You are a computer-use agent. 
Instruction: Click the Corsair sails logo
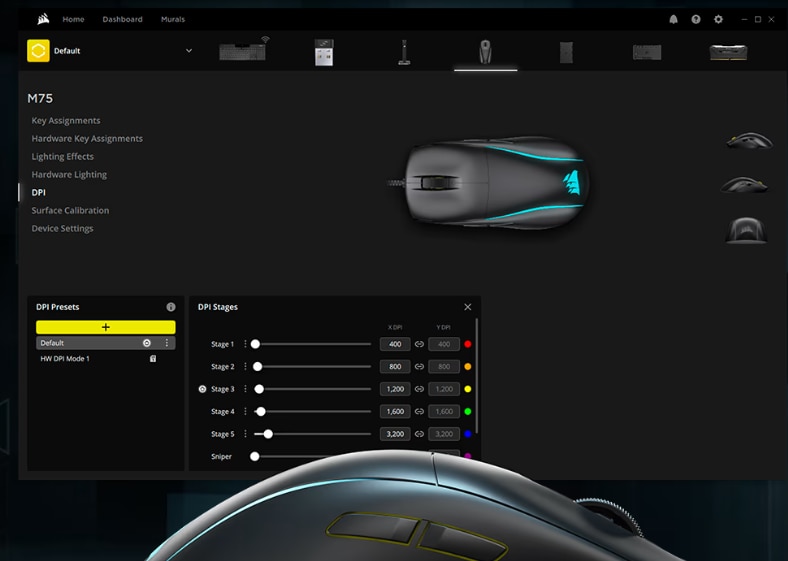click(43, 19)
